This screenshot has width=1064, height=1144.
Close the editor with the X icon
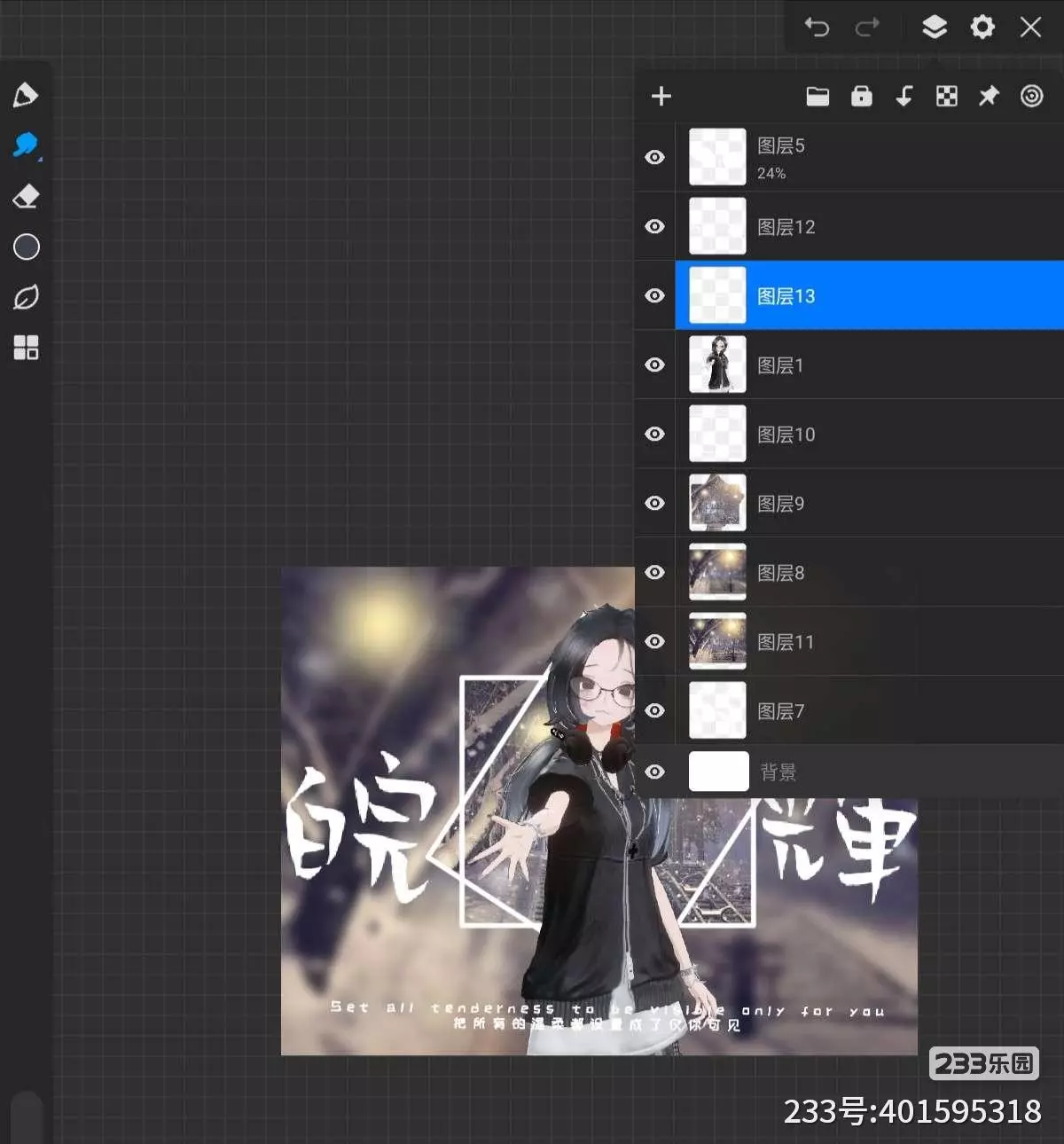click(1030, 27)
